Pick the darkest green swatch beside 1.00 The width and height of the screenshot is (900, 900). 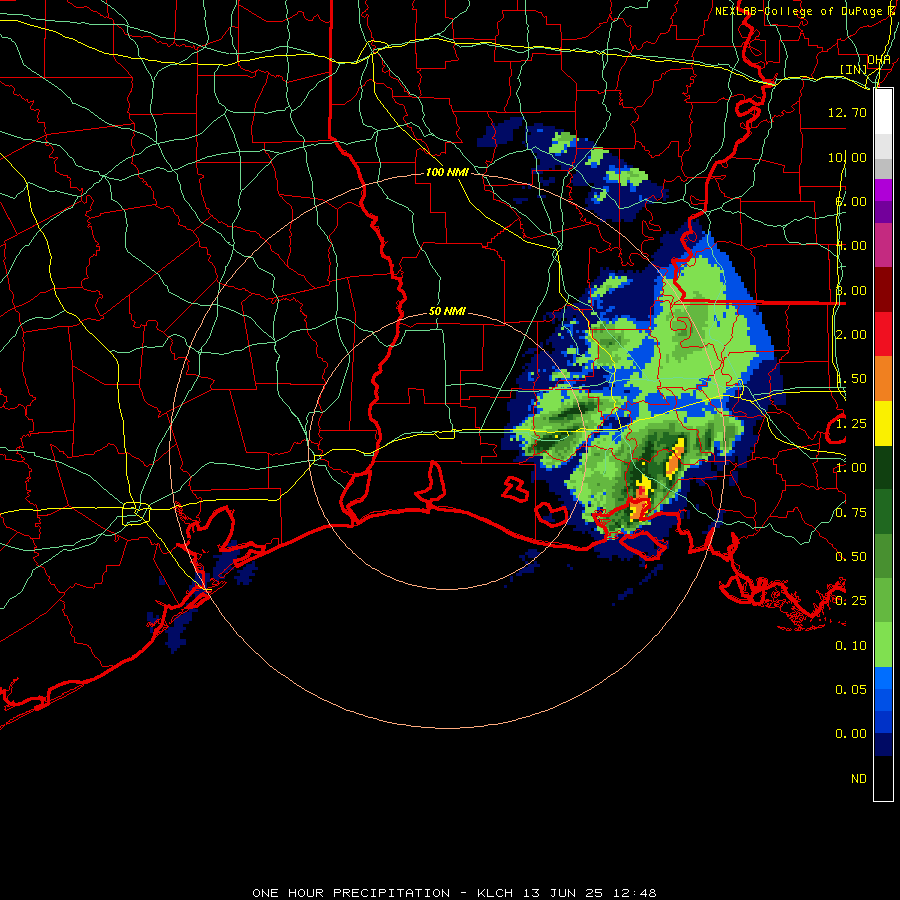coord(883,468)
